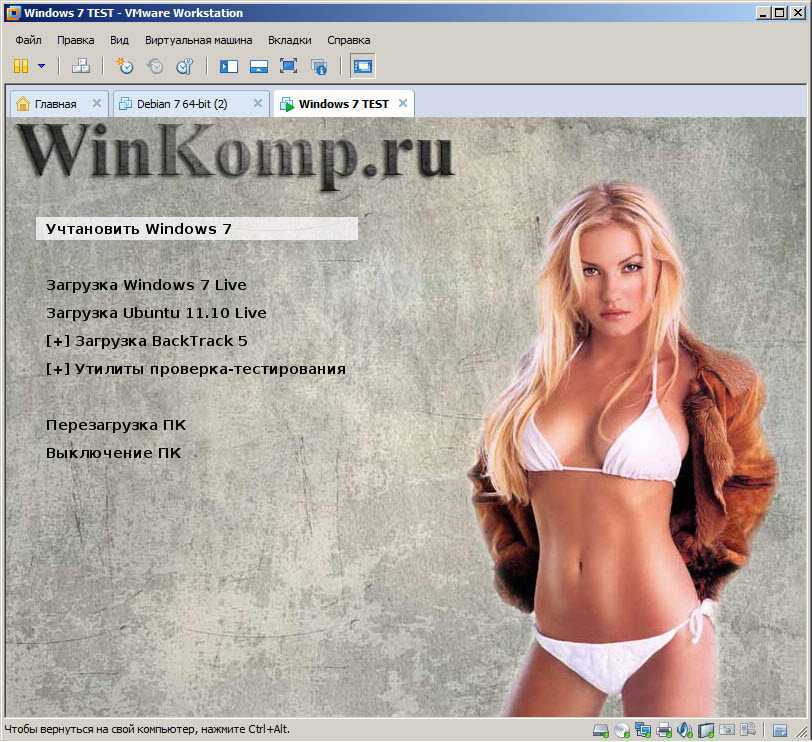Open the Правка menu
Viewport: 812px width, 742px height.
(76, 40)
